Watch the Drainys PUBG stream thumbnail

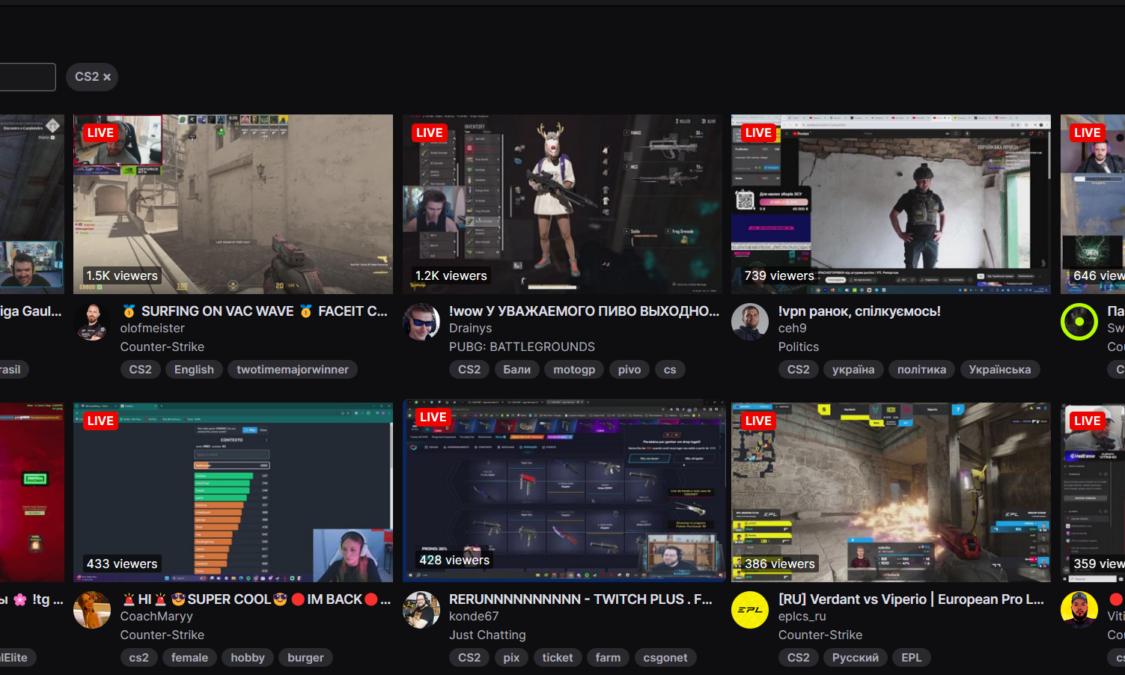tap(562, 204)
